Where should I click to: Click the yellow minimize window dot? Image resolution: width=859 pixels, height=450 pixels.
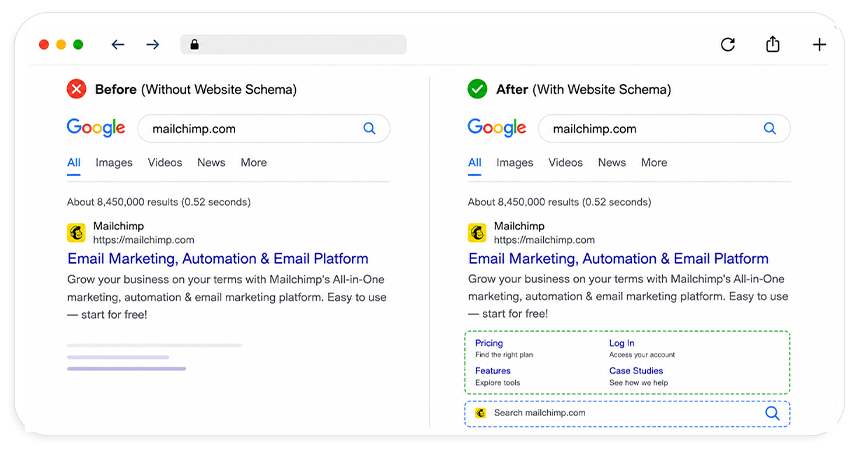[61, 44]
